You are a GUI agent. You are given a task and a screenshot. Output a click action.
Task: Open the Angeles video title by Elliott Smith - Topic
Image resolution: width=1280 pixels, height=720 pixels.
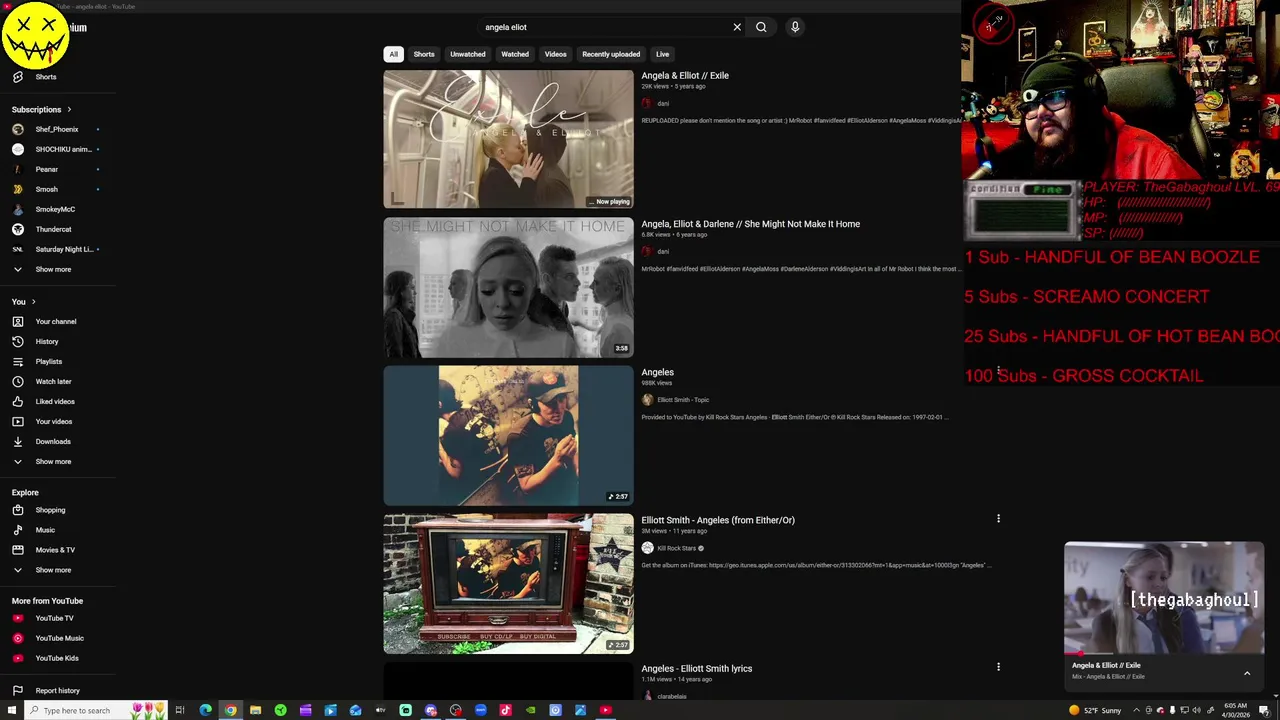click(657, 372)
